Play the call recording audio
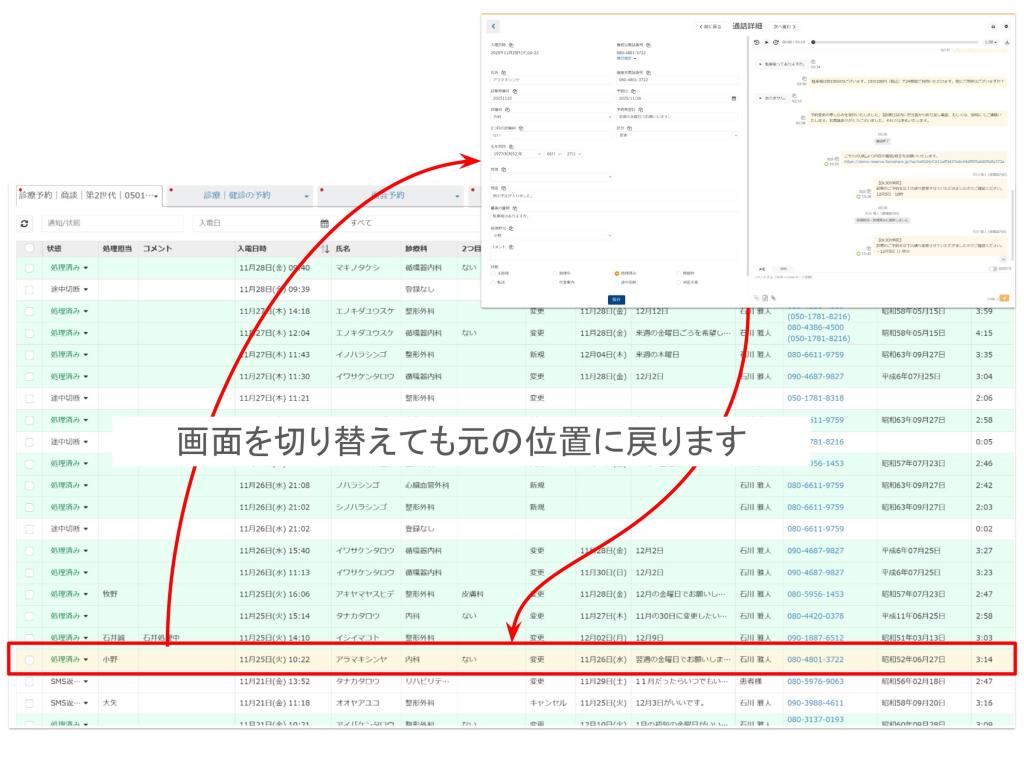1024x768 pixels. [765, 42]
